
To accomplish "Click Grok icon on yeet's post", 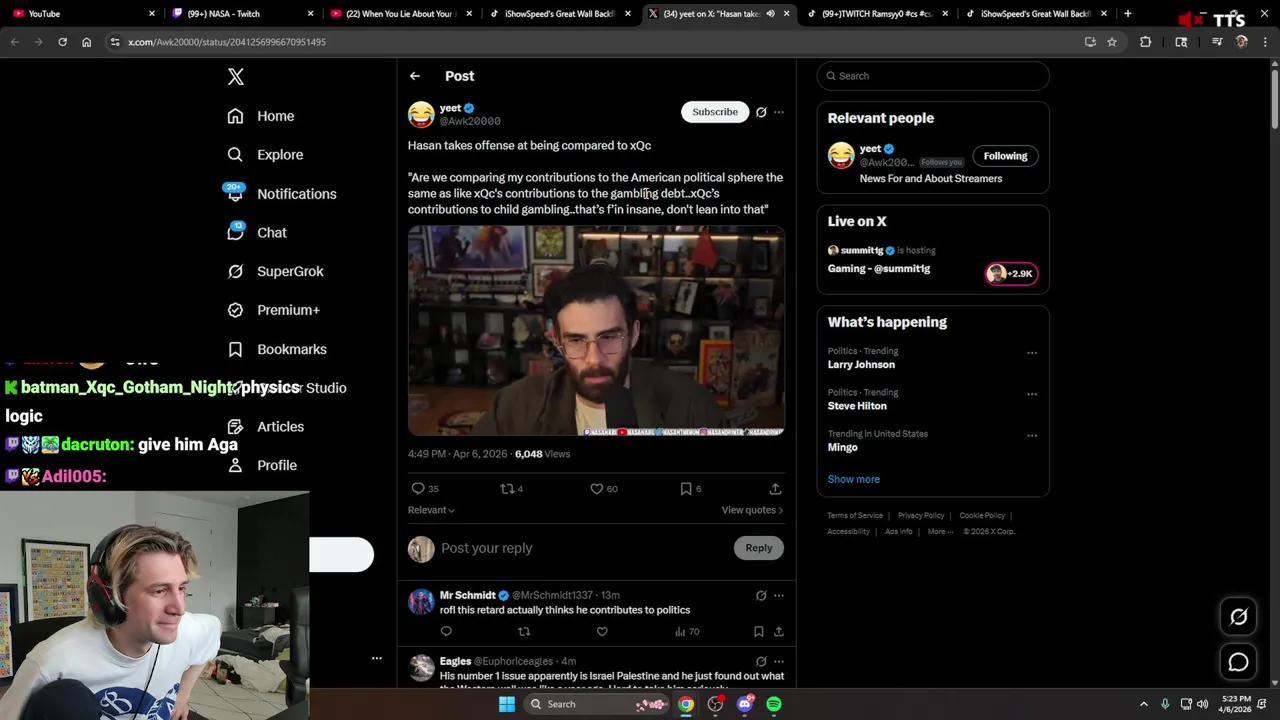I will coord(761,112).
